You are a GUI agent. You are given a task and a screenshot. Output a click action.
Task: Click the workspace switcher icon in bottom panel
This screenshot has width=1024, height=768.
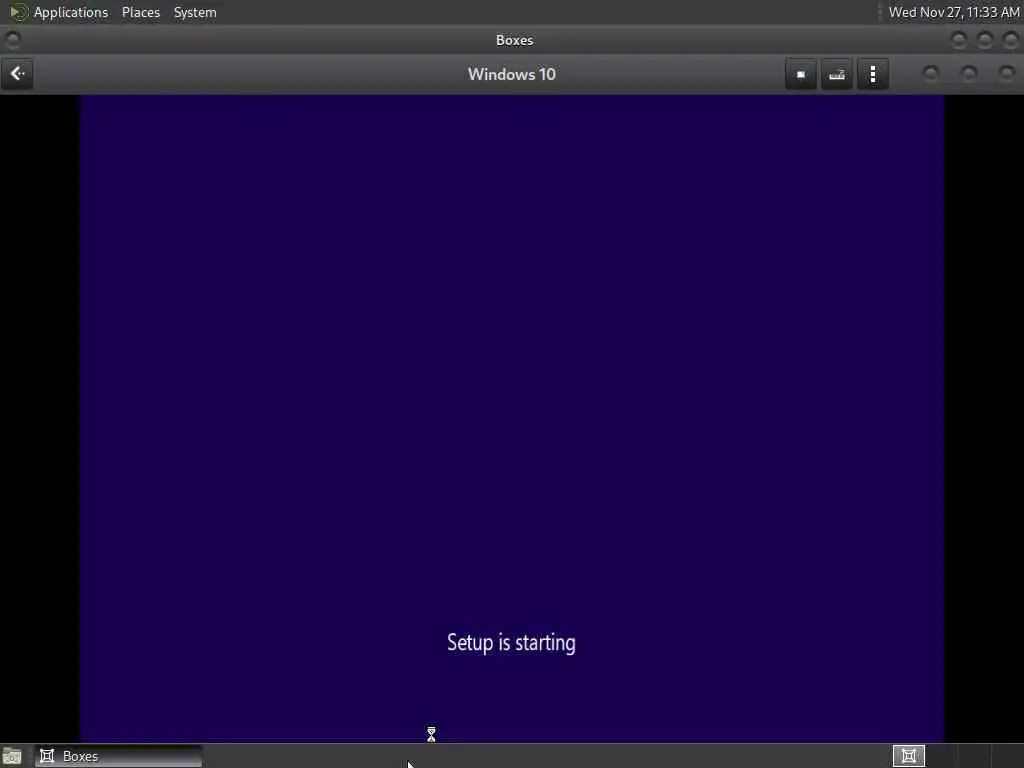[908, 756]
